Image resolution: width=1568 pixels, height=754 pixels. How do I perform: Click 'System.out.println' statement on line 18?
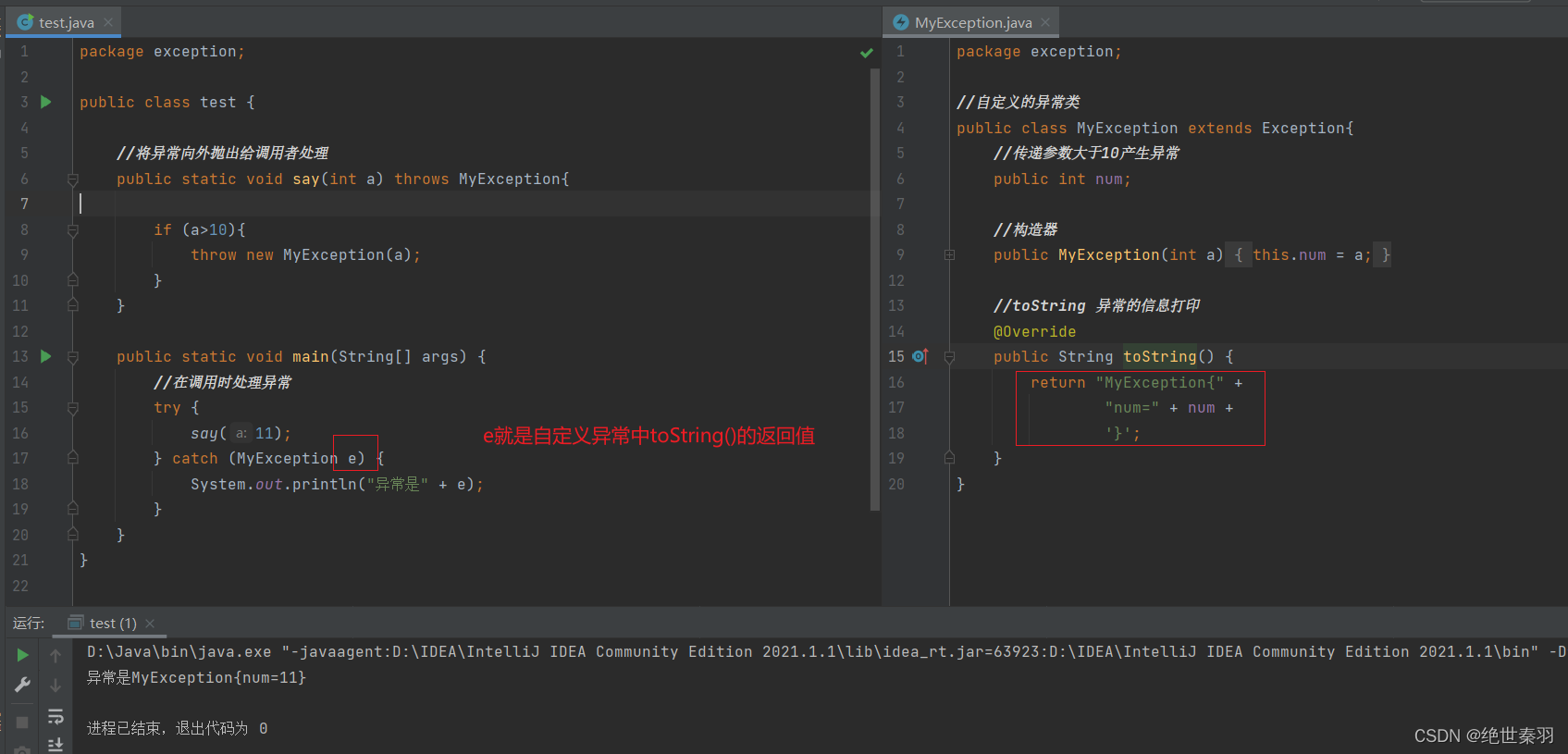[x=337, y=484]
